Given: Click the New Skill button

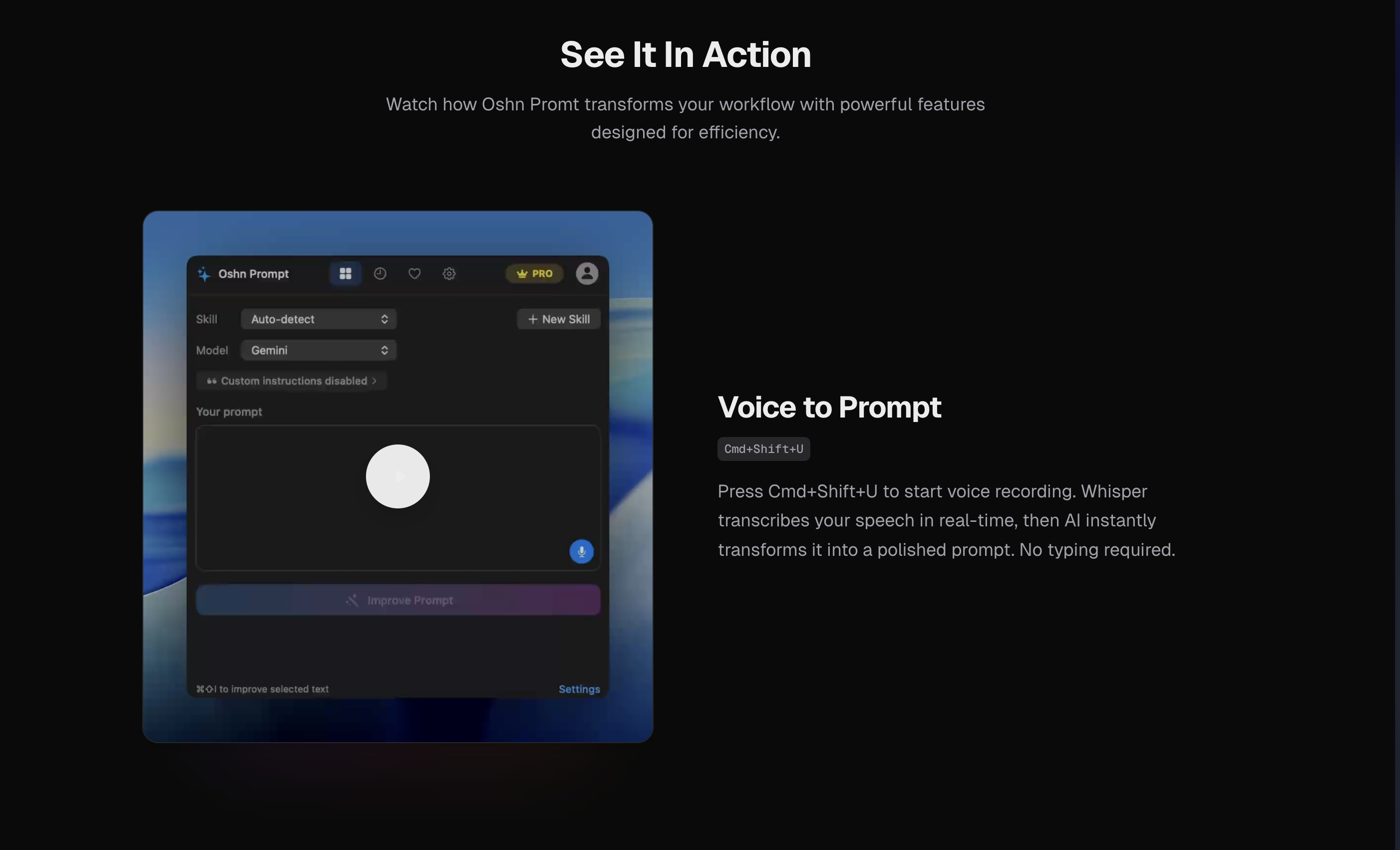Looking at the screenshot, I should [x=558, y=319].
